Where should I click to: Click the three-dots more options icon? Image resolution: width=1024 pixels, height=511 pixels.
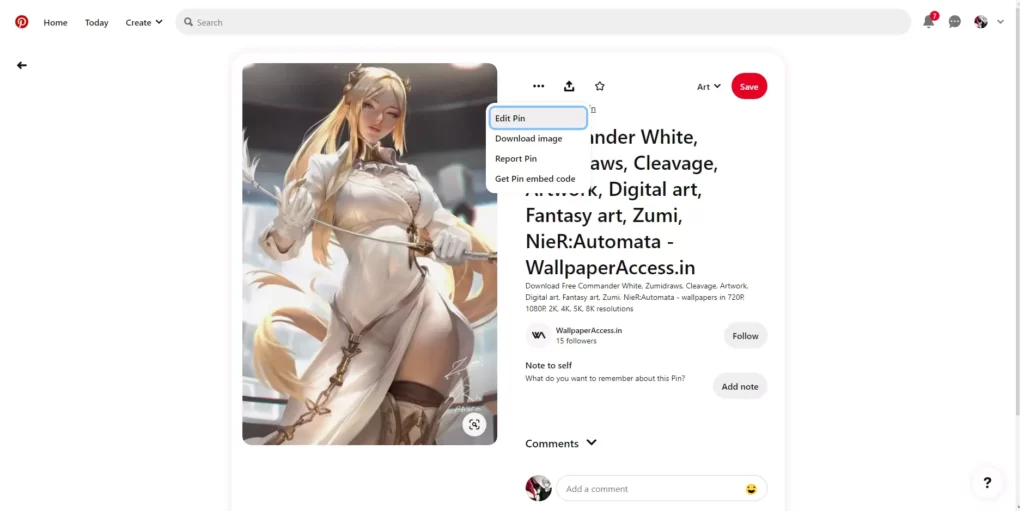point(538,86)
